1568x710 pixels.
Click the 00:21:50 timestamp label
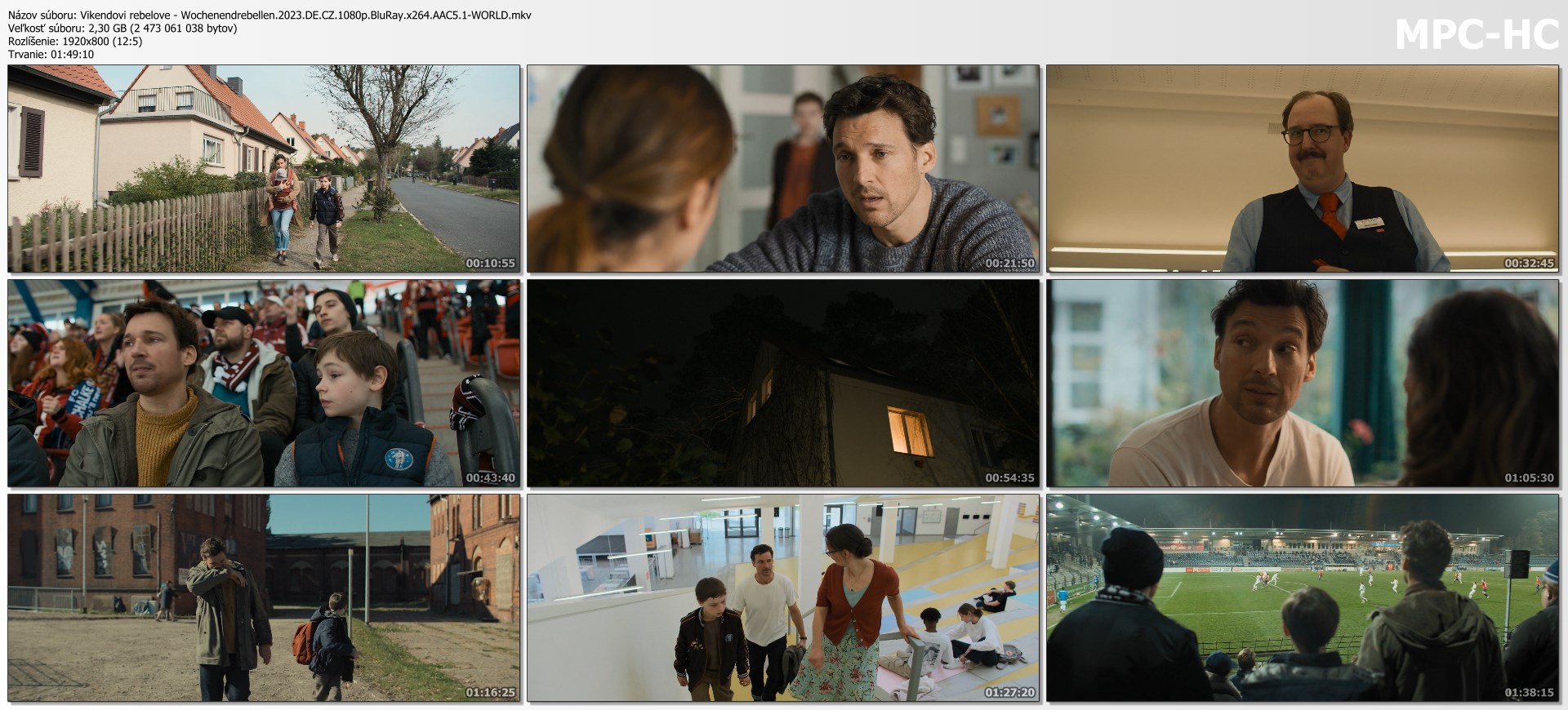1009,264
